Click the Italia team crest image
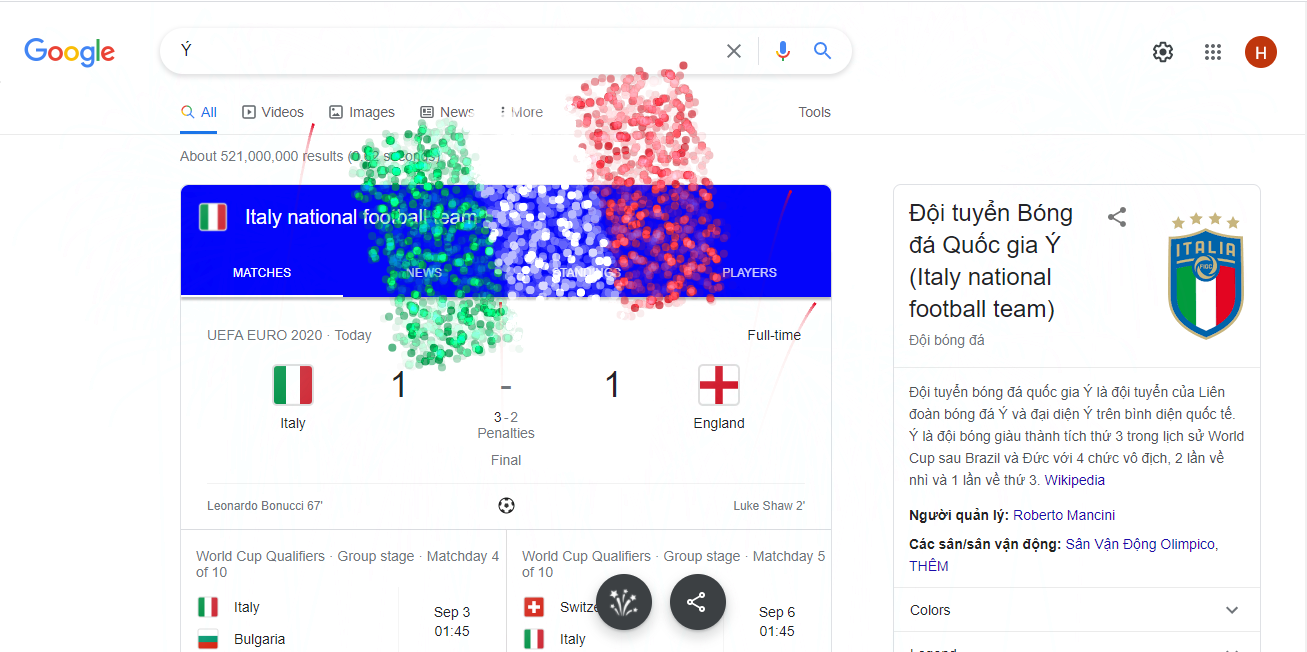 point(1206,276)
